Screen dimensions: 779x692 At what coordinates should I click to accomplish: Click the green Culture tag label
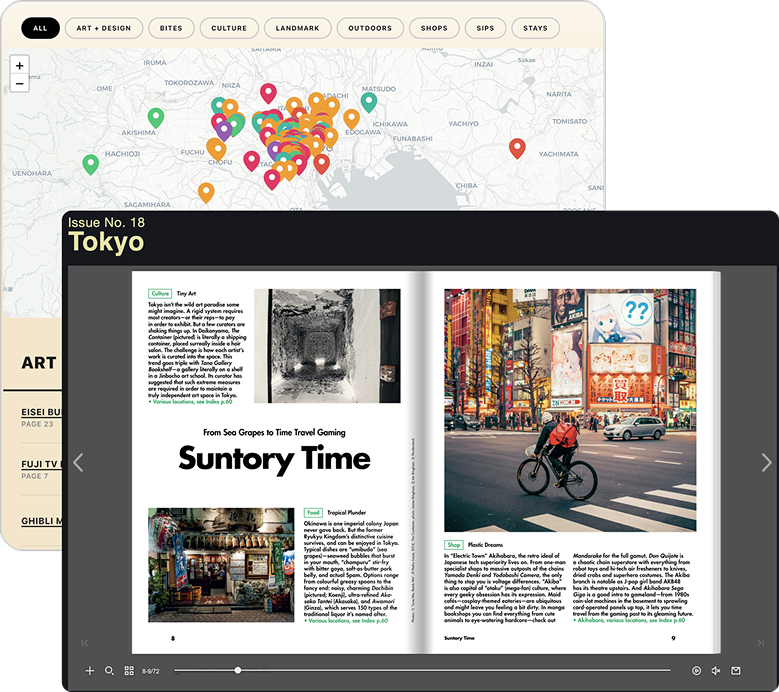[160, 294]
